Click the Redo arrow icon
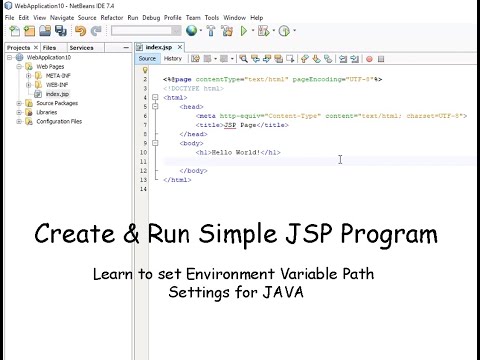The height and width of the screenshot is (360, 480). [x=96, y=31]
